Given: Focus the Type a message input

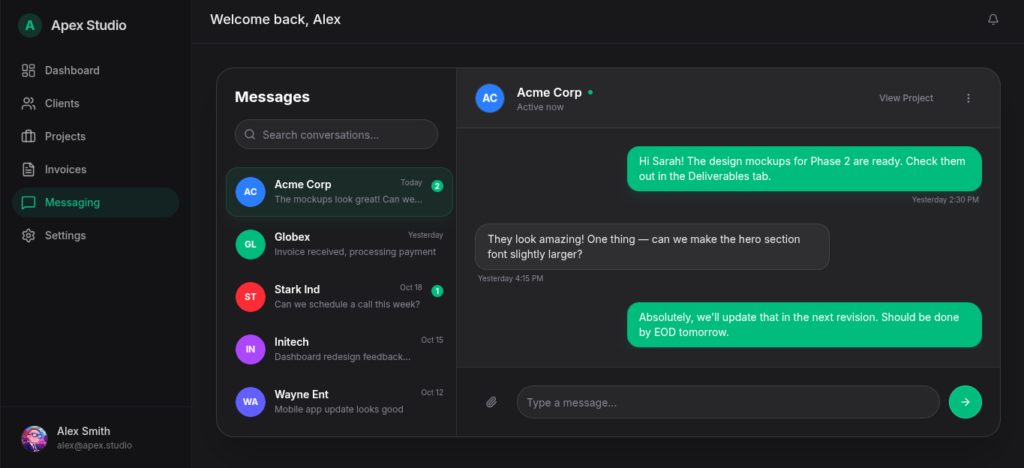Looking at the screenshot, I should click(x=728, y=402).
